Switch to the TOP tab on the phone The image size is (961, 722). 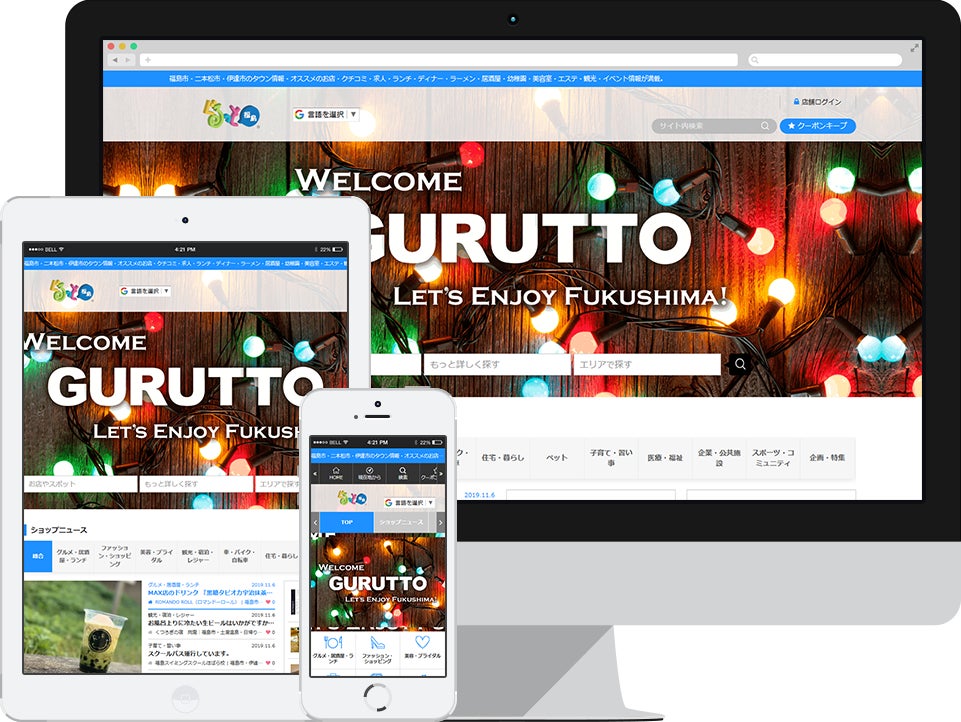click(x=346, y=522)
